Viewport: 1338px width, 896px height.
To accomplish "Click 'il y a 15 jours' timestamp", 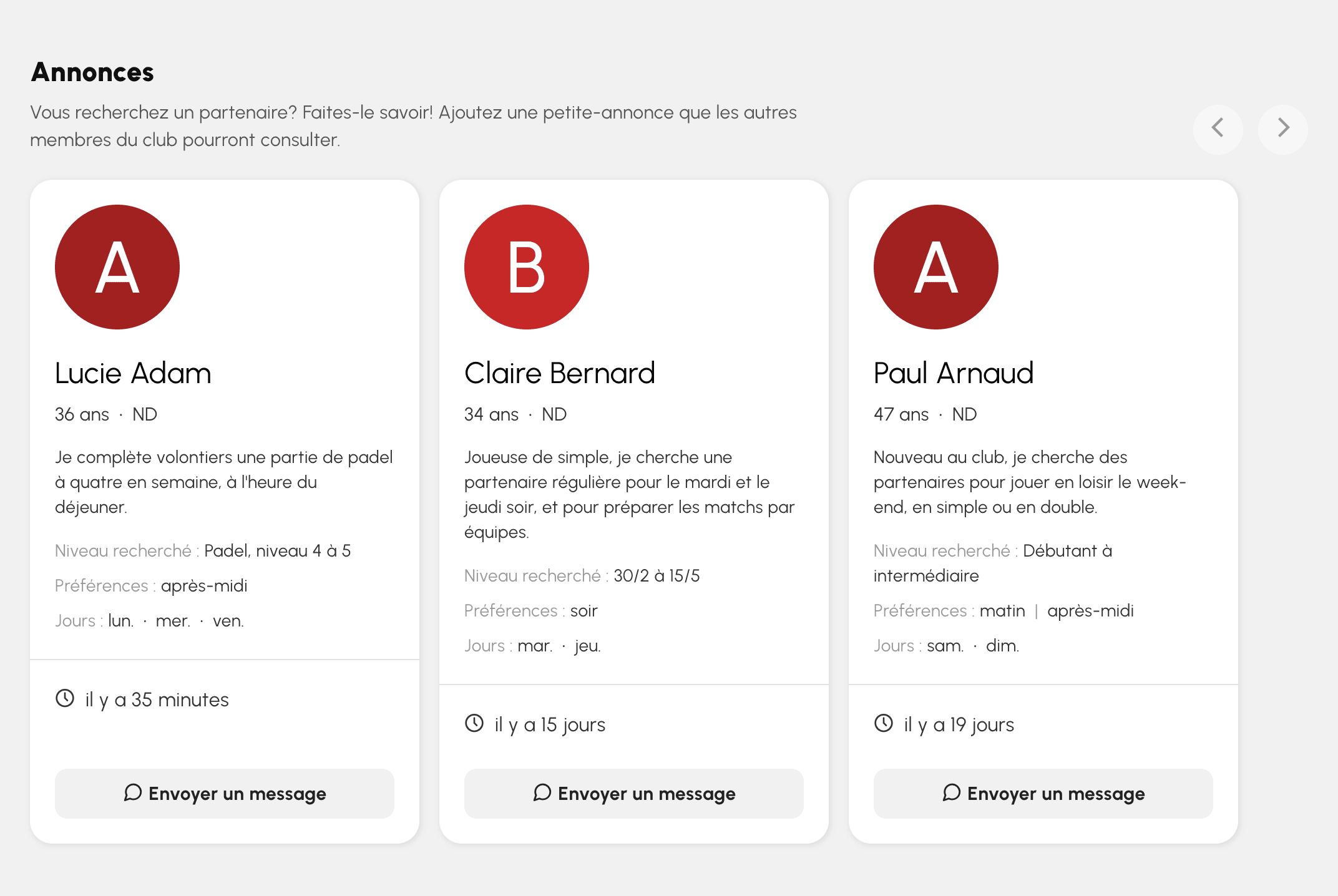I will (x=550, y=725).
